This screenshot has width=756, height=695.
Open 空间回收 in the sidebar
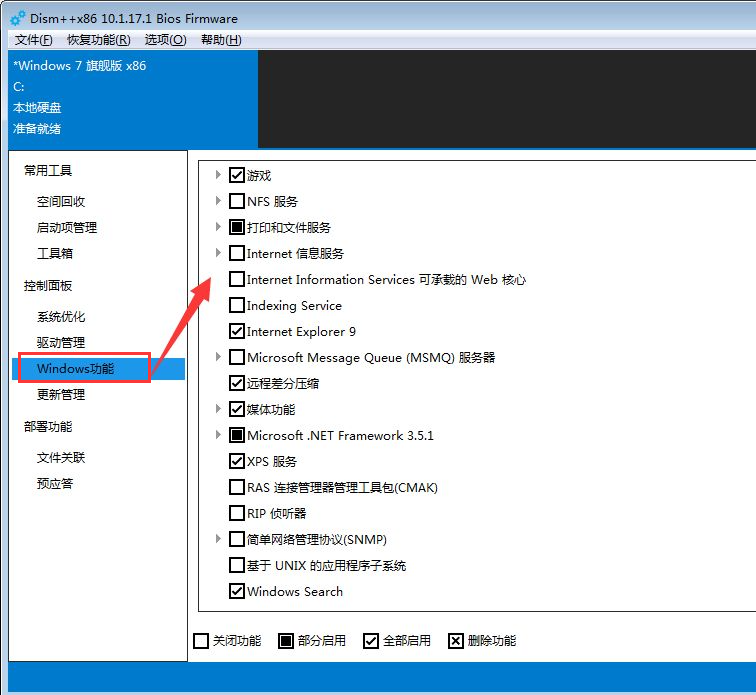61,202
